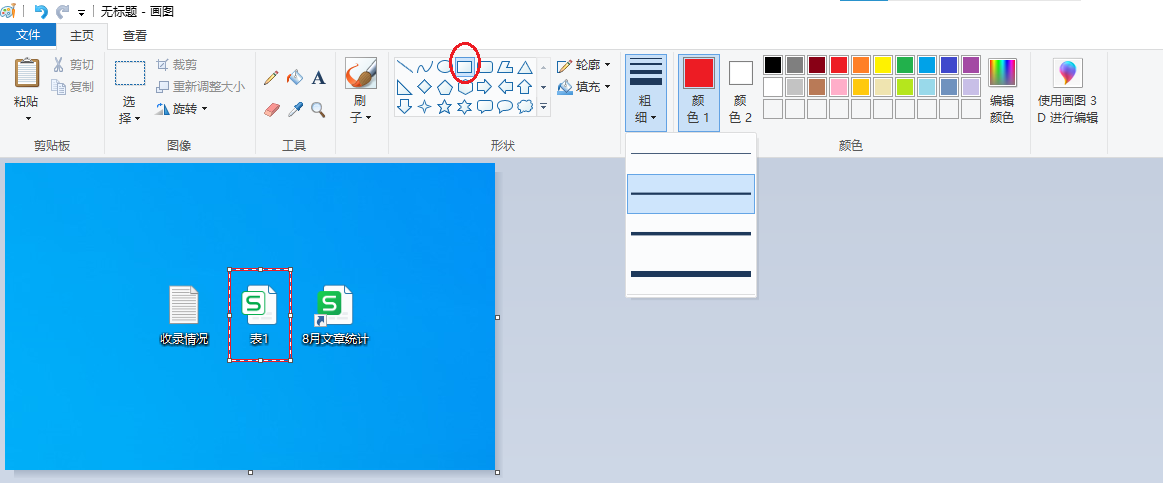Activate Color 1 (颜色1) selector
This screenshot has height=483, width=1163.
point(699,93)
